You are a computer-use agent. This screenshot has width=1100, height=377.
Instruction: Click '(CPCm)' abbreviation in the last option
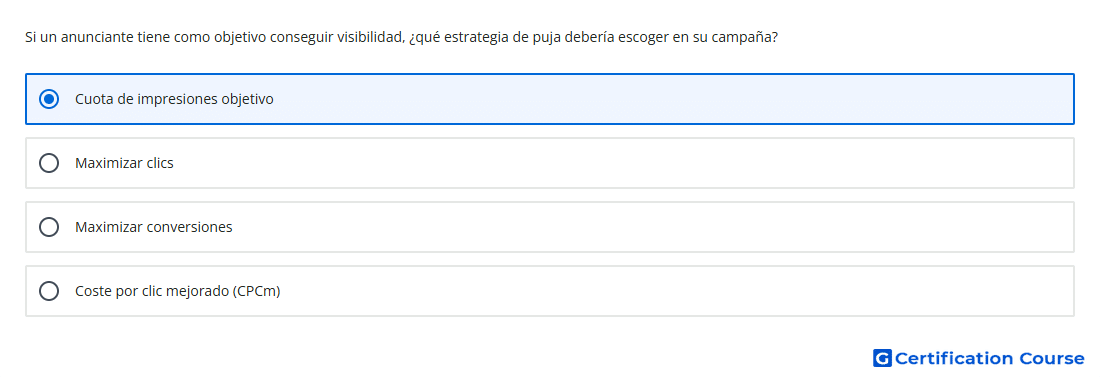(x=256, y=291)
